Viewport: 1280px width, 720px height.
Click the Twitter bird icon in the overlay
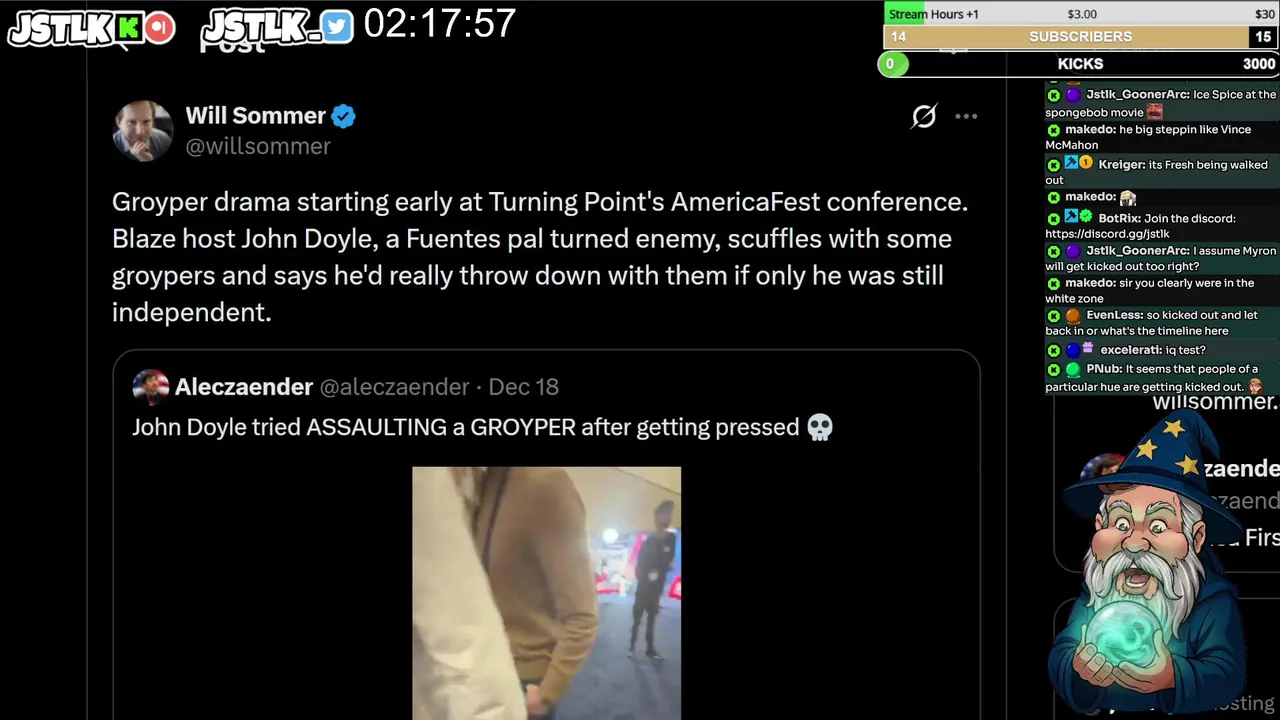(x=337, y=28)
